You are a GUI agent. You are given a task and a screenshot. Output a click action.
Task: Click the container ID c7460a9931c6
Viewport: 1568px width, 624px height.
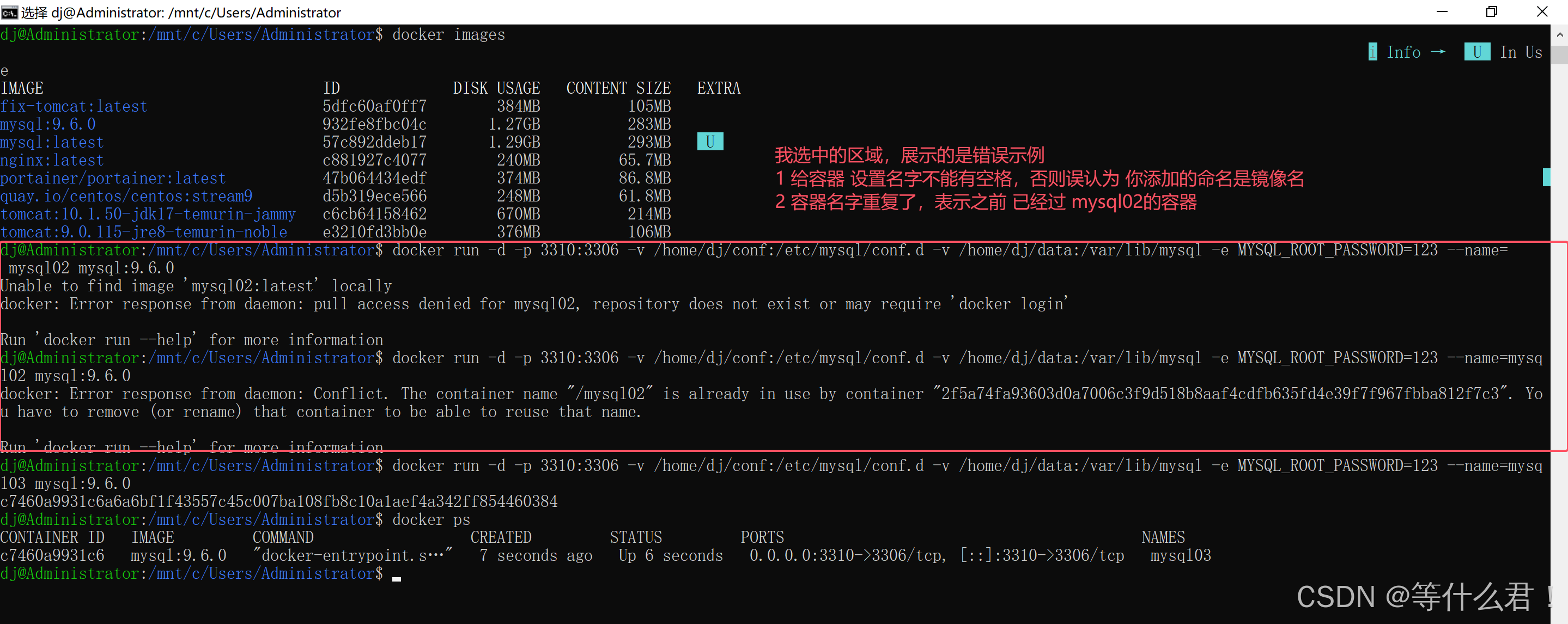point(52,555)
